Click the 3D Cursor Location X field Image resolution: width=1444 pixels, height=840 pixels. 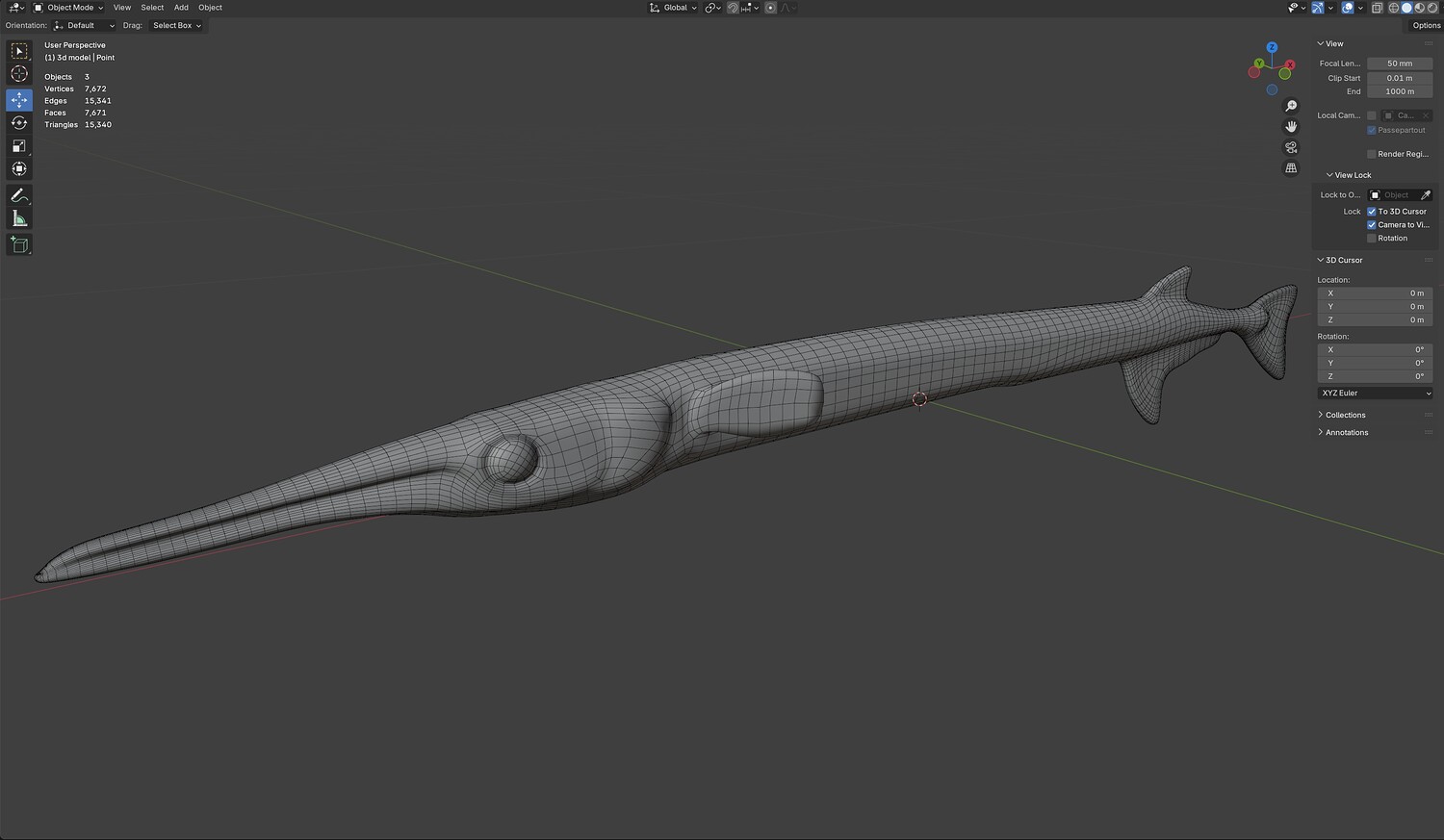coord(1375,293)
